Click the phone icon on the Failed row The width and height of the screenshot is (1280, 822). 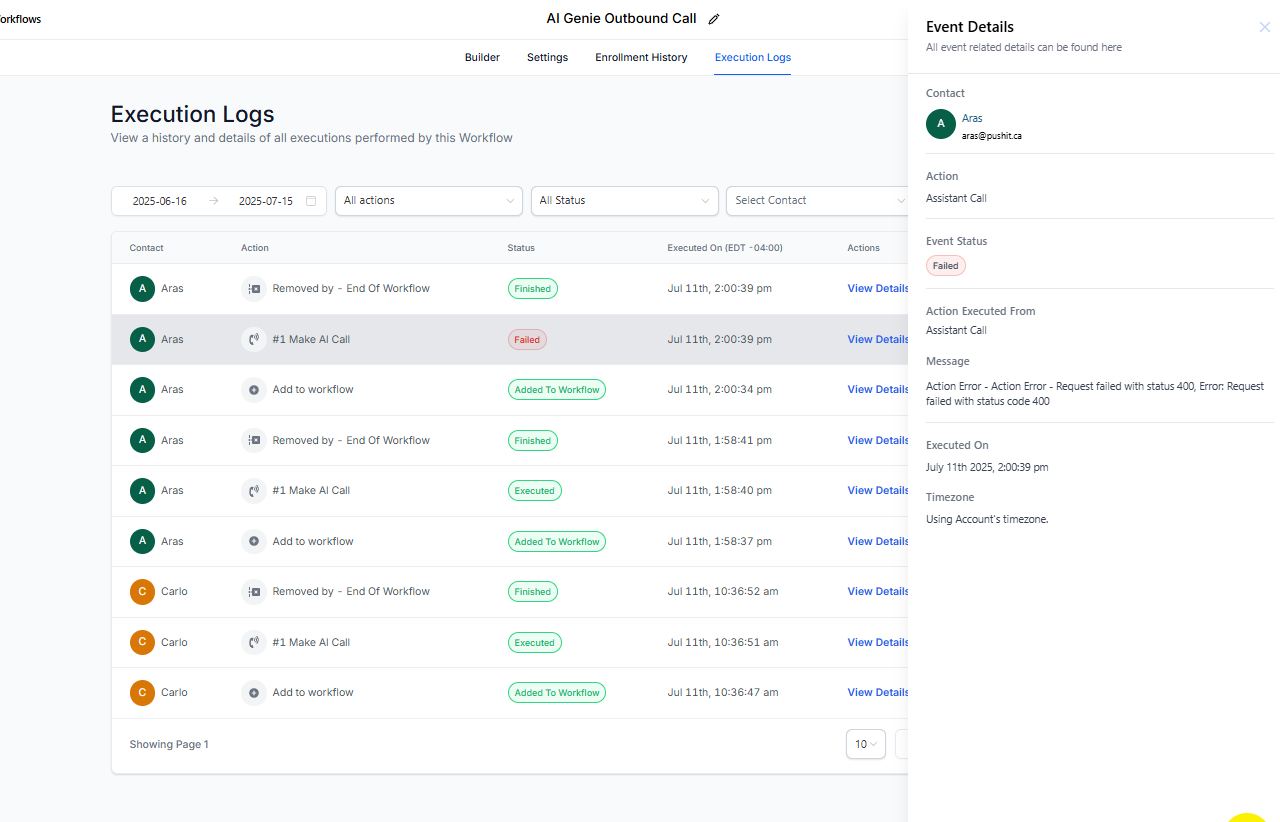254,340
